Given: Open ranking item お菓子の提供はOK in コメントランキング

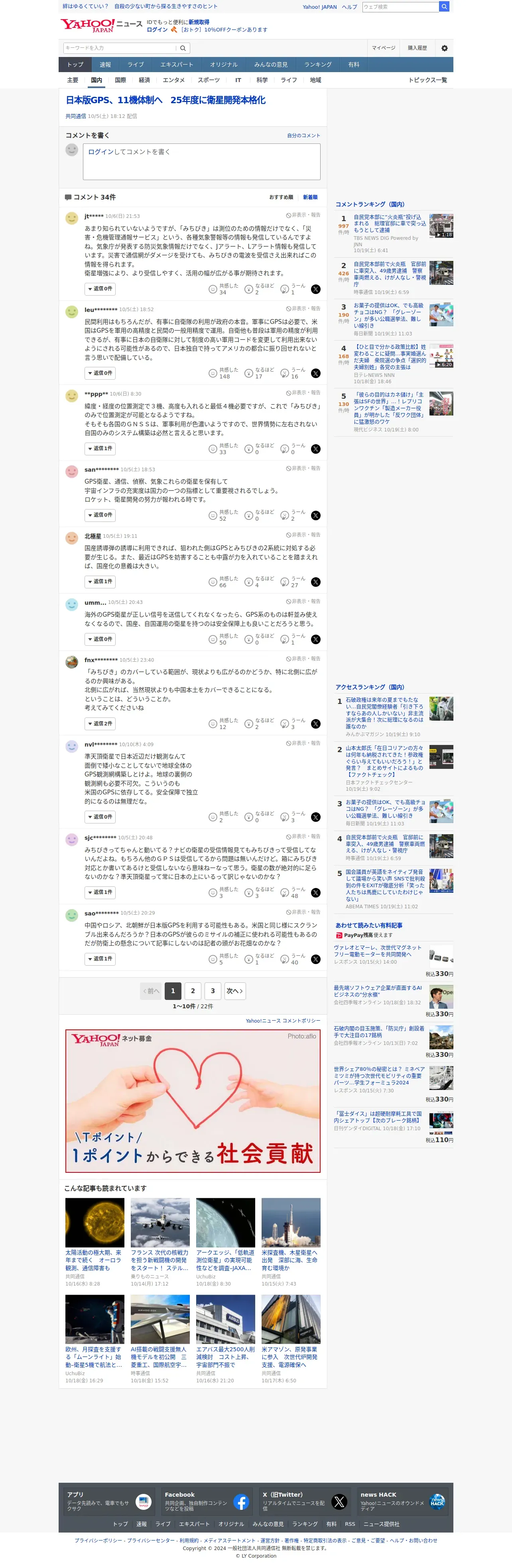Looking at the screenshot, I should coord(389,315).
